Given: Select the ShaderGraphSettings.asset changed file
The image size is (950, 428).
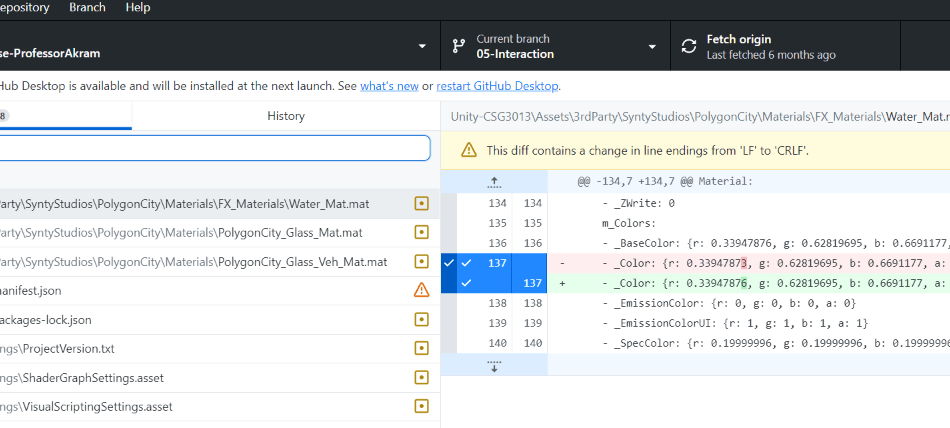Looking at the screenshot, I should coord(220,378).
